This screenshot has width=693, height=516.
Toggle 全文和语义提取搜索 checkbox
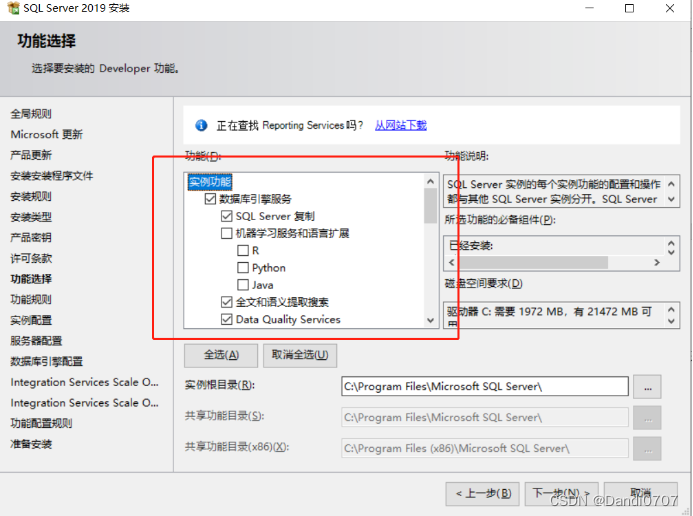coord(227,302)
